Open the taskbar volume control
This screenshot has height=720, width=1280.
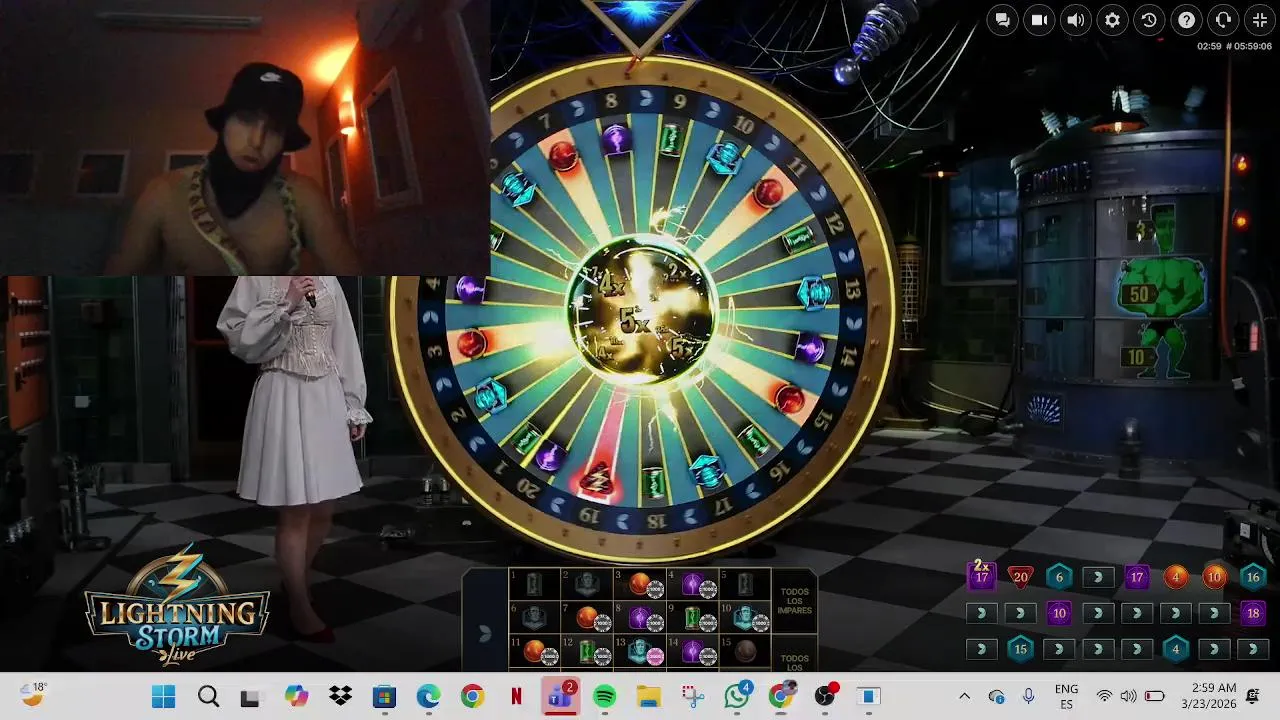(1129, 696)
